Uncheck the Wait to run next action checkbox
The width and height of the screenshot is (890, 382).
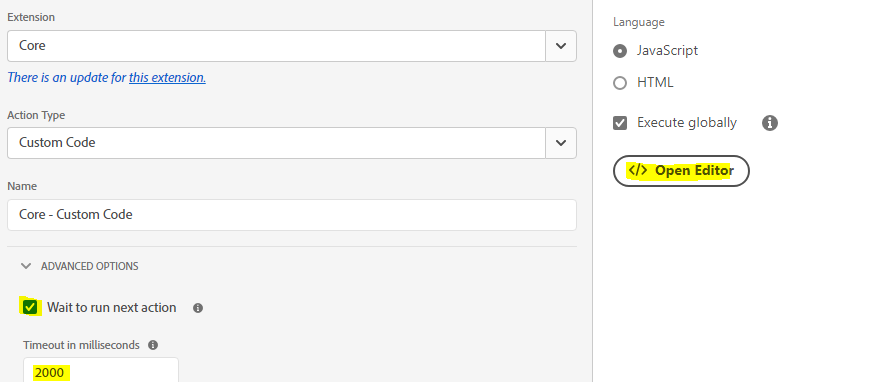tap(30, 308)
